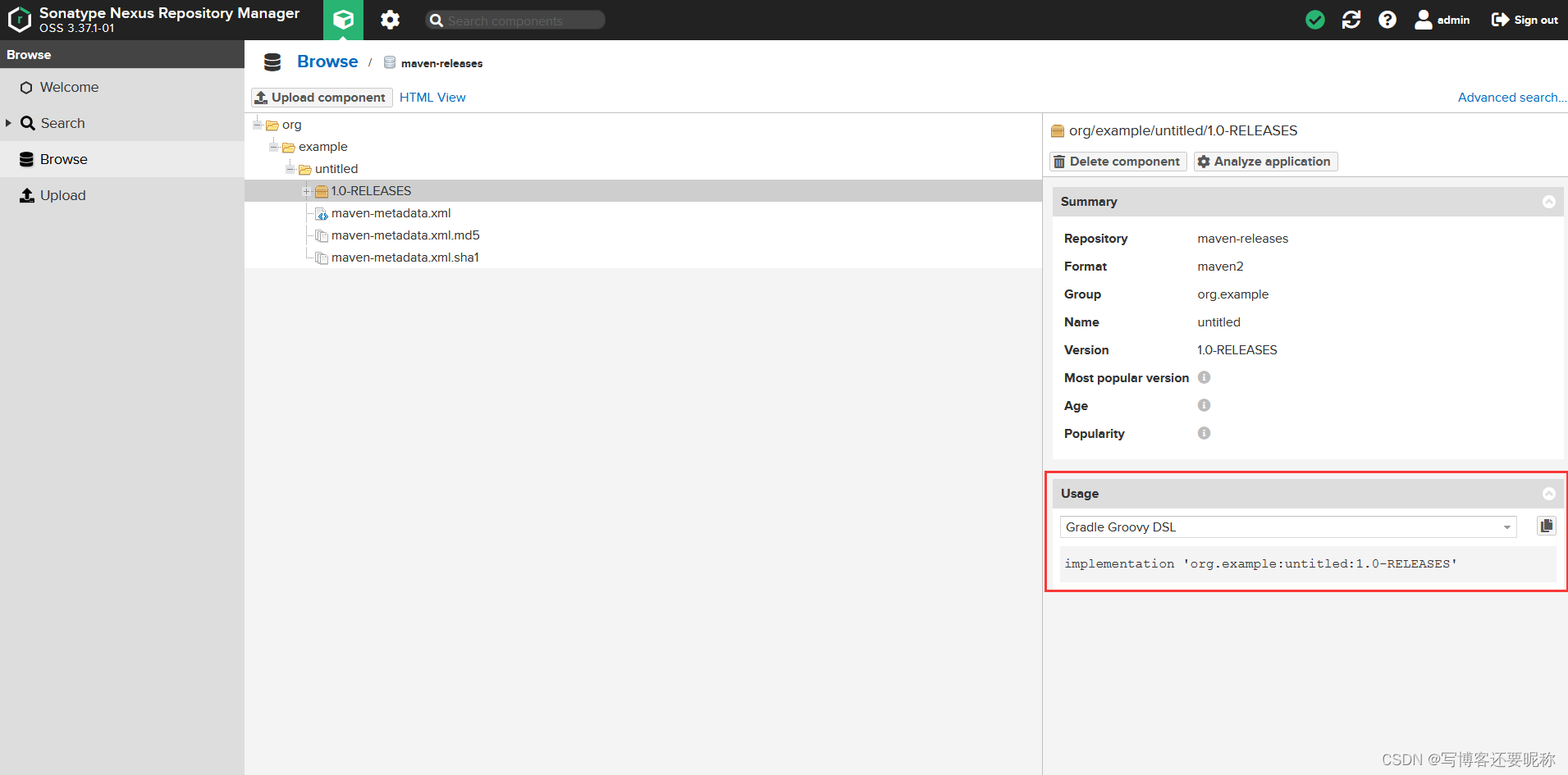Click the maven-metadata.xml.sha1 file icon
Screen dimensions: 1568x775
coord(322,258)
